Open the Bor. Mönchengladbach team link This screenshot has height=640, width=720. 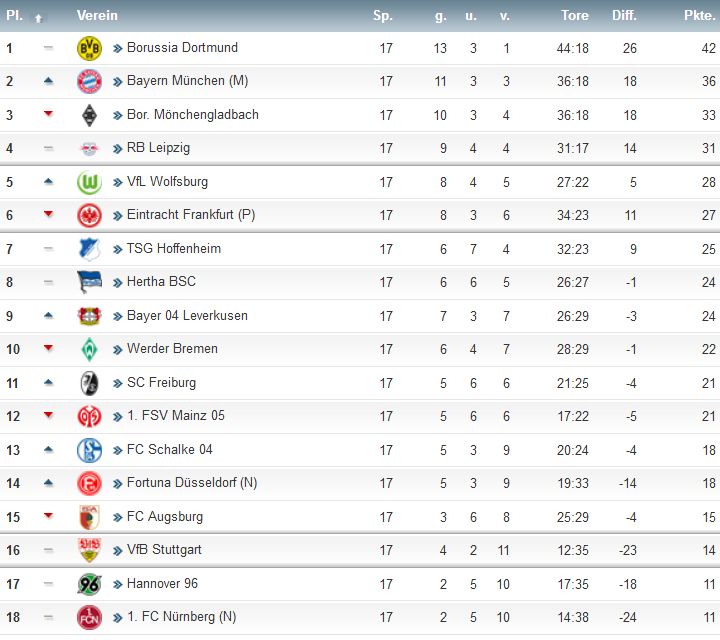(192, 115)
